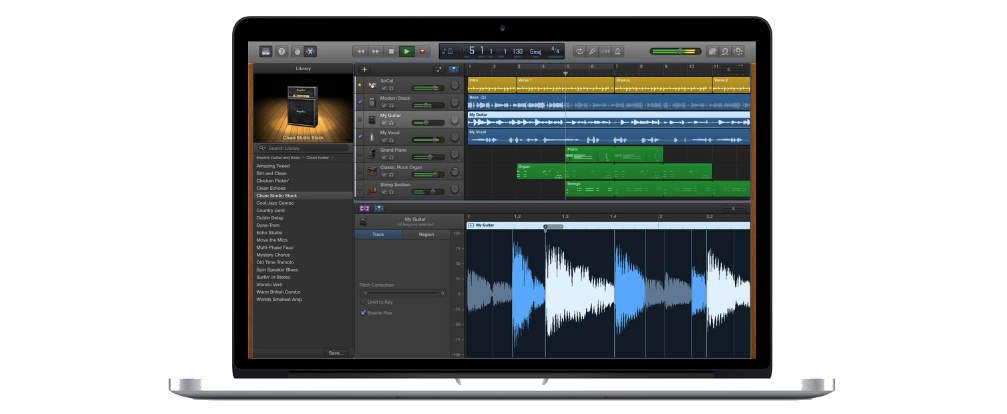This screenshot has width=1007, height=414.
Task: Select the Grand Piano track icon
Action: (x=372, y=154)
